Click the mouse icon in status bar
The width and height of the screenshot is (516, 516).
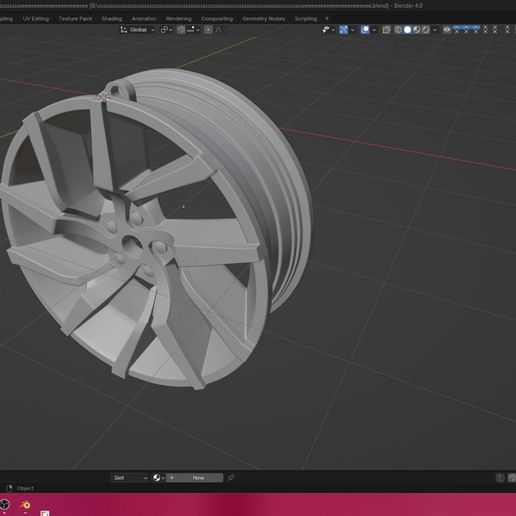point(9,488)
